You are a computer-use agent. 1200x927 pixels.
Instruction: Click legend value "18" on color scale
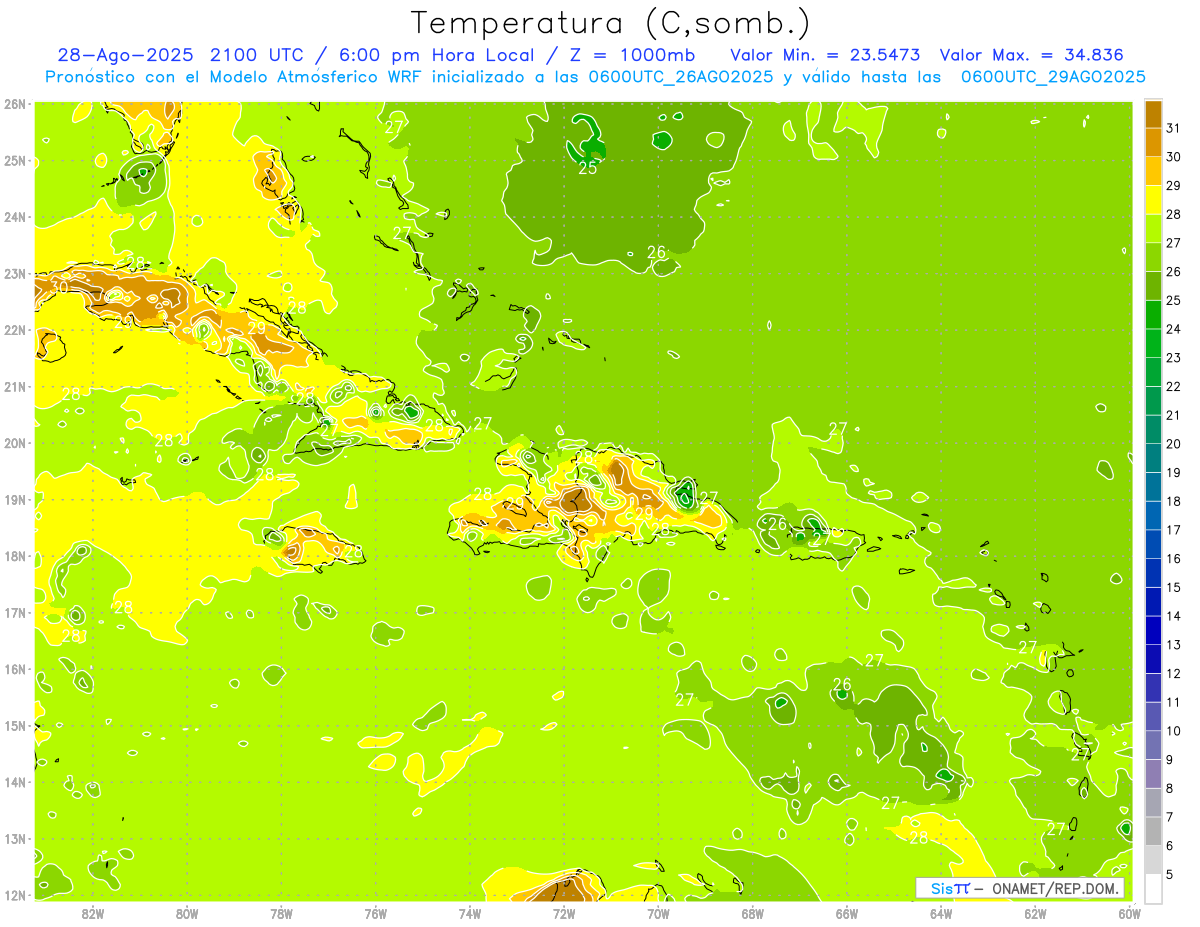pyautogui.click(x=1173, y=501)
